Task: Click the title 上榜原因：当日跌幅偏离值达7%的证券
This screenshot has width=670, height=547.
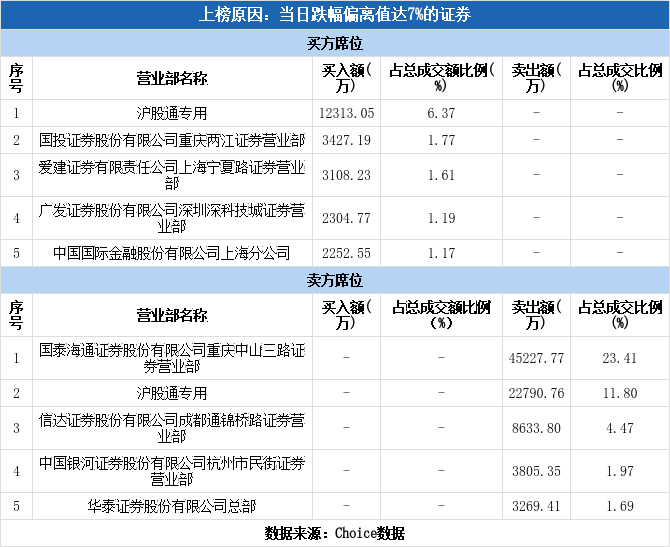Action: click(x=335, y=15)
